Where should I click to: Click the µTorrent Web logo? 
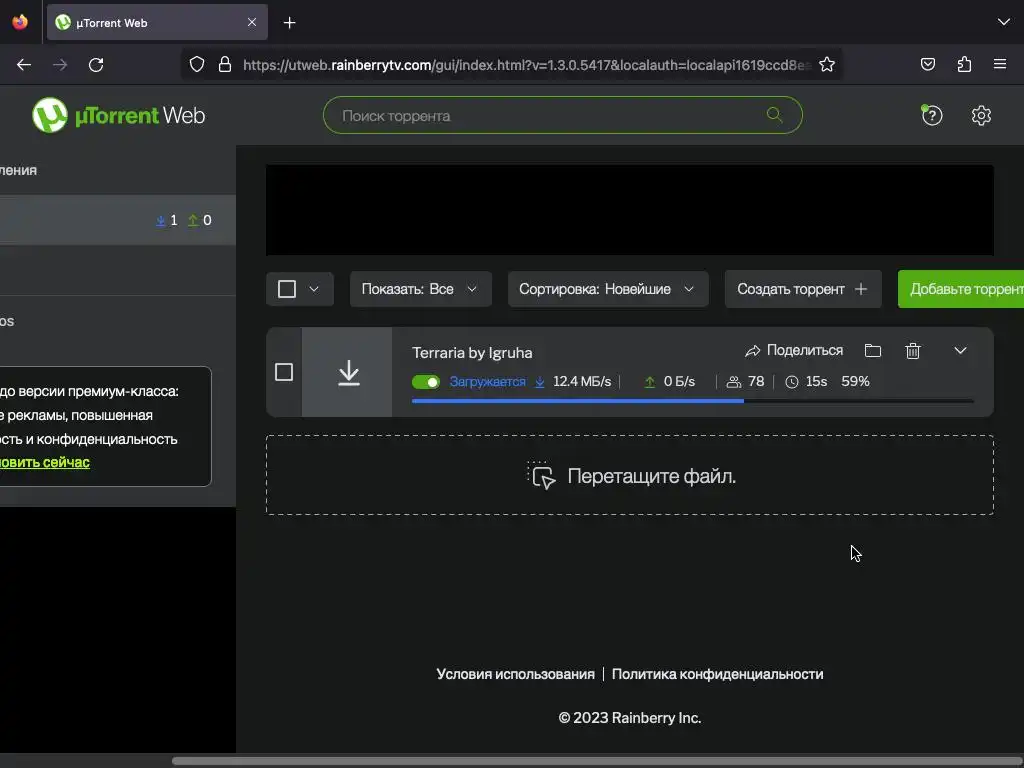coord(118,116)
